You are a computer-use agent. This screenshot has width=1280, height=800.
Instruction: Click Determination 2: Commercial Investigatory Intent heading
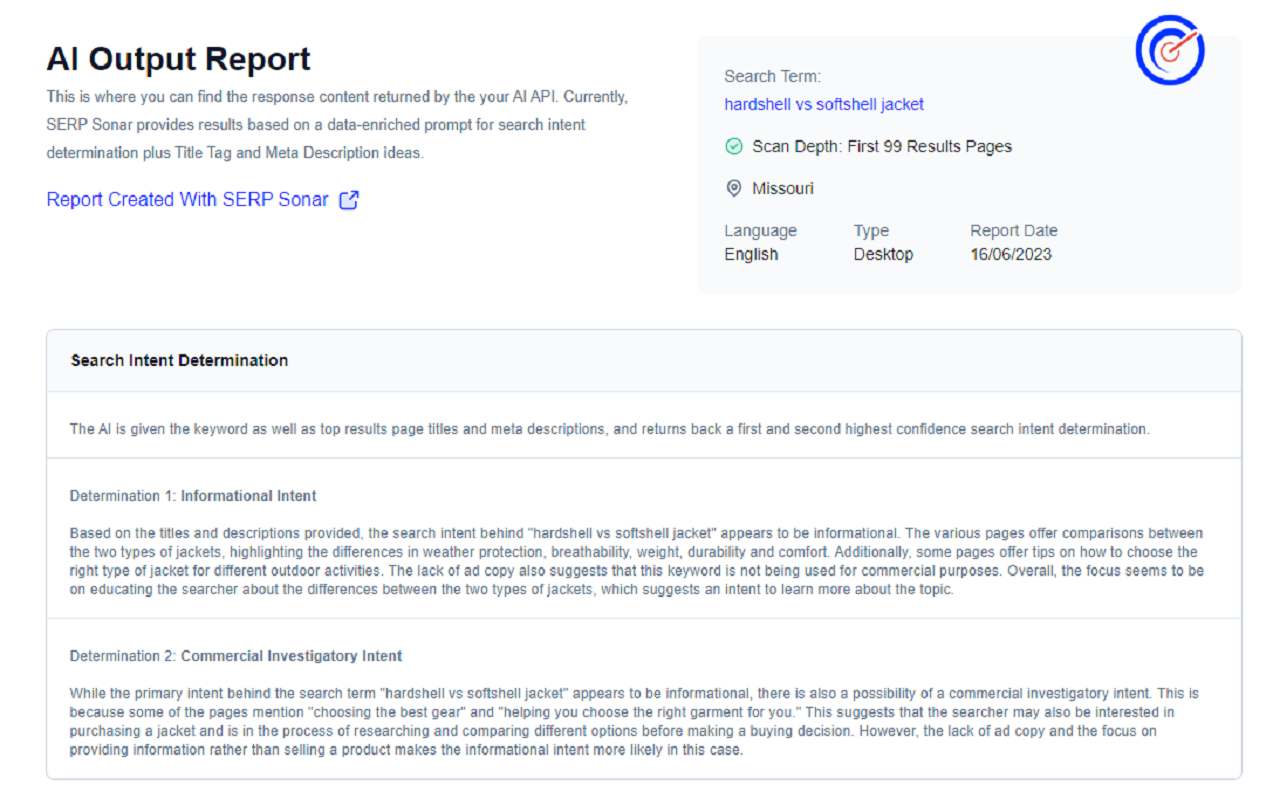click(x=236, y=657)
